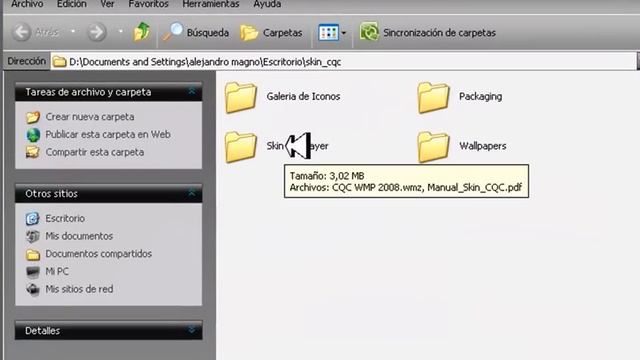Click Publicar esta carpeta en Web
Image resolution: width=640 pixels, height=360 pixels.
coord(108,134)
